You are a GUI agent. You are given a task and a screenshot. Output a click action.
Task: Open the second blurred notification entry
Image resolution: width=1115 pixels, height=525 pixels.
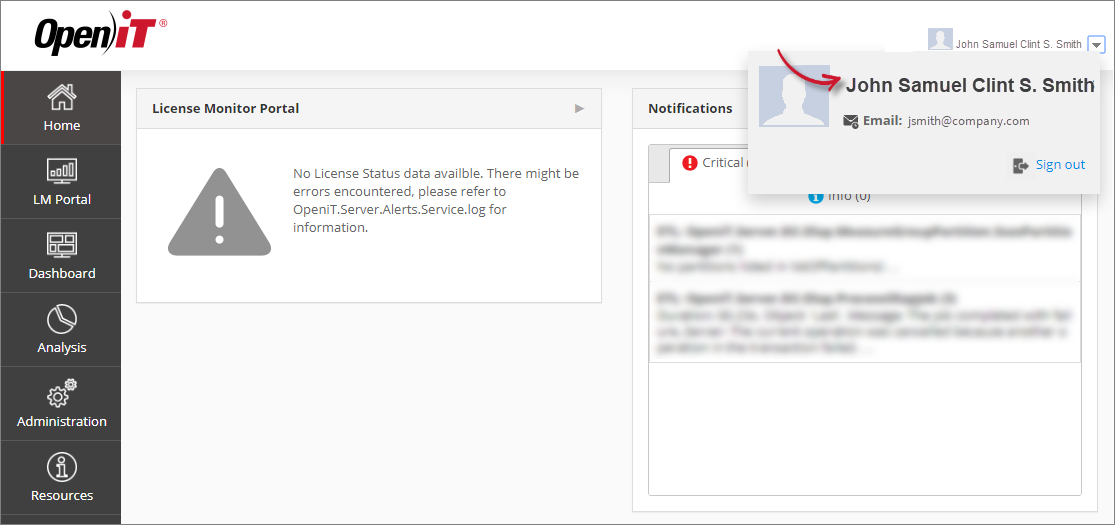pos(865,321)
